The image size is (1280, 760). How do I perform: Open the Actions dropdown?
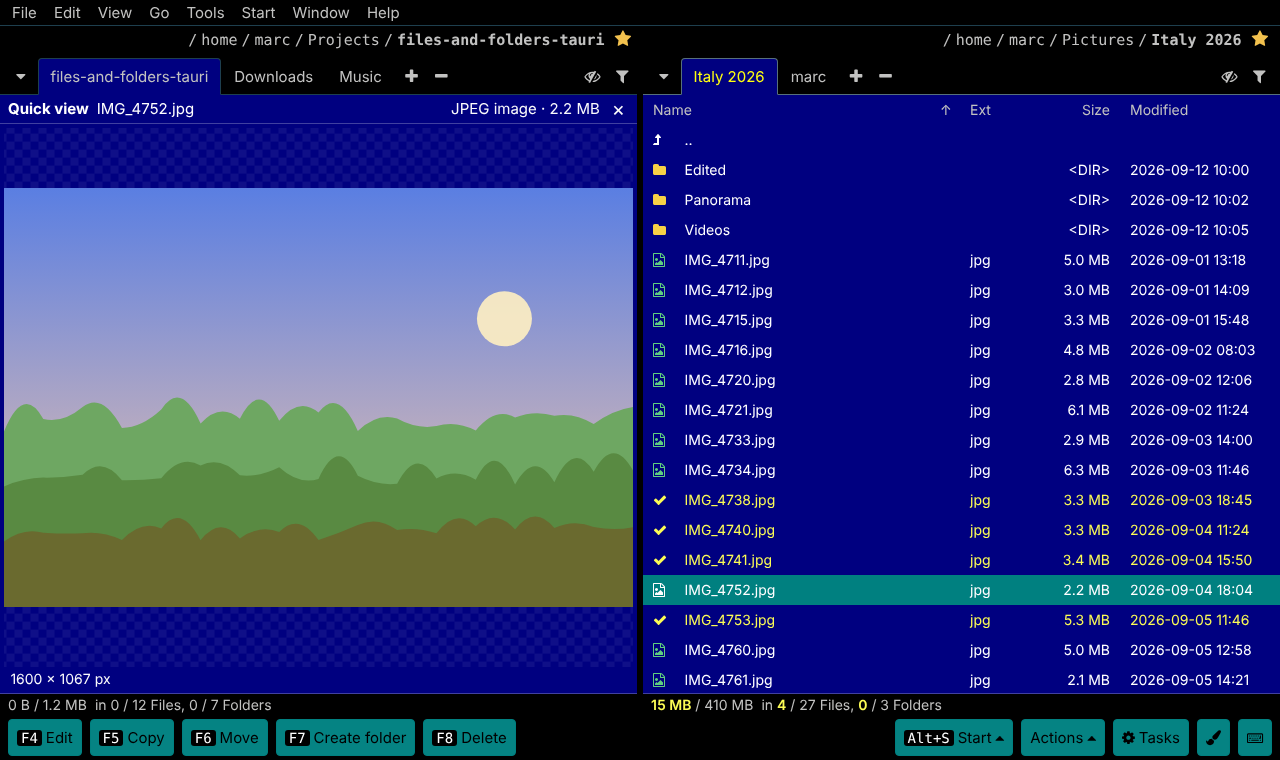1063,738
